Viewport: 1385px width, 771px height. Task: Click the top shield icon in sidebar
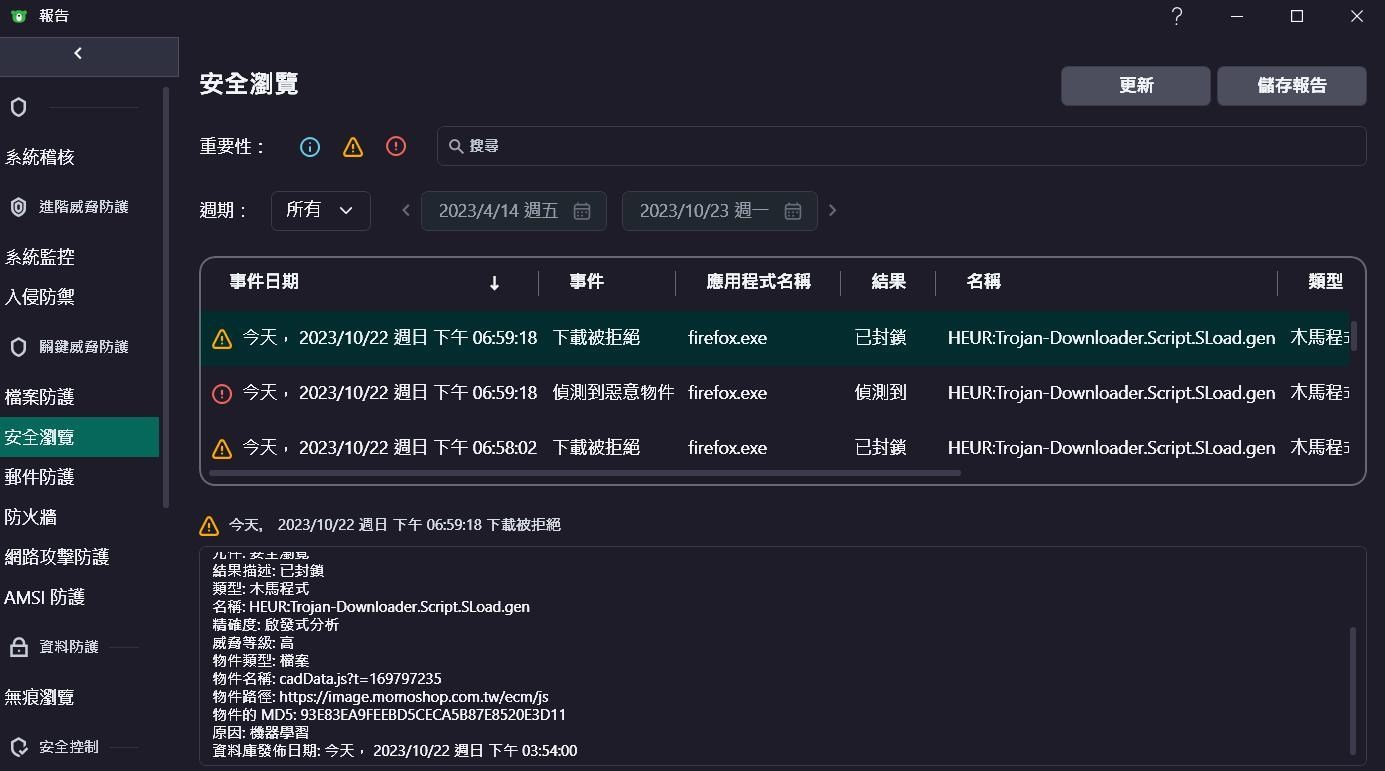[x=18, y=107]
